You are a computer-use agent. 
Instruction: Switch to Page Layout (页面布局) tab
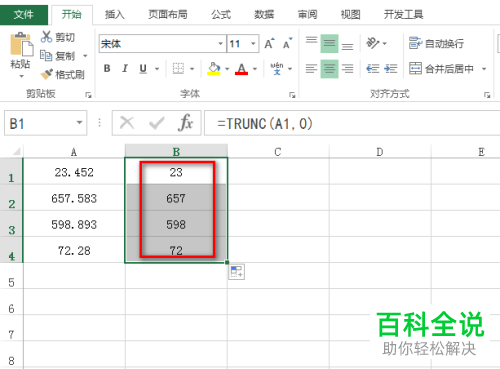(168, 15)
